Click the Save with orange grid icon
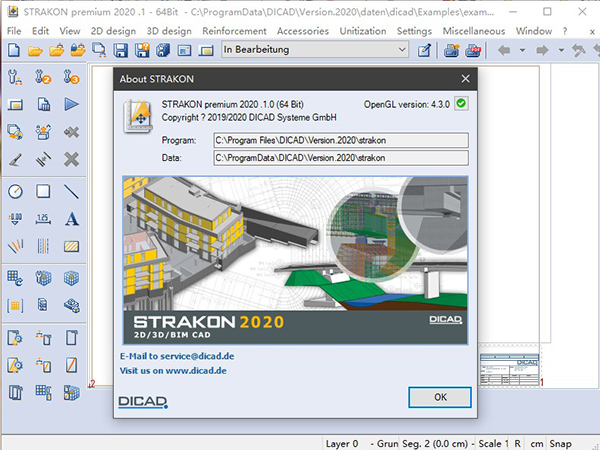 [142, 50]
